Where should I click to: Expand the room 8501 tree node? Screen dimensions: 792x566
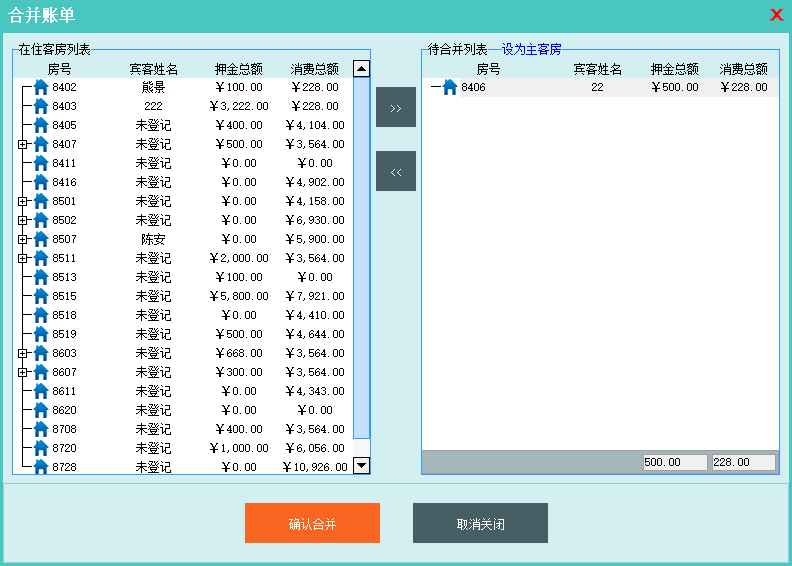point(22,201)
